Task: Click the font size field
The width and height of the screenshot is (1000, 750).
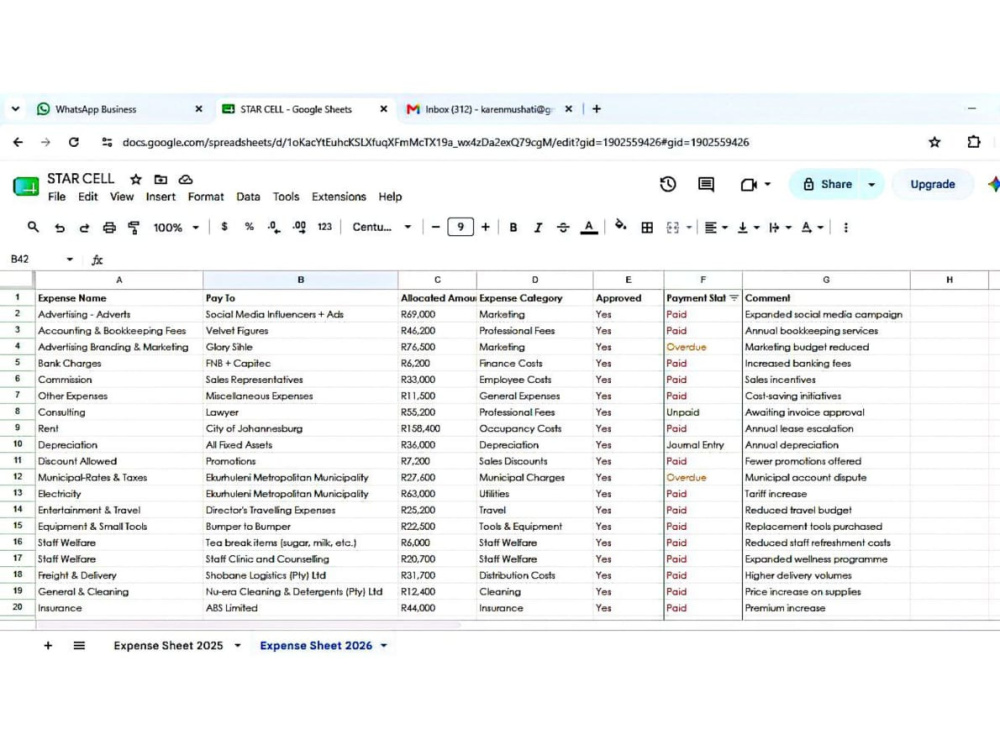Action: click(460, 227)
